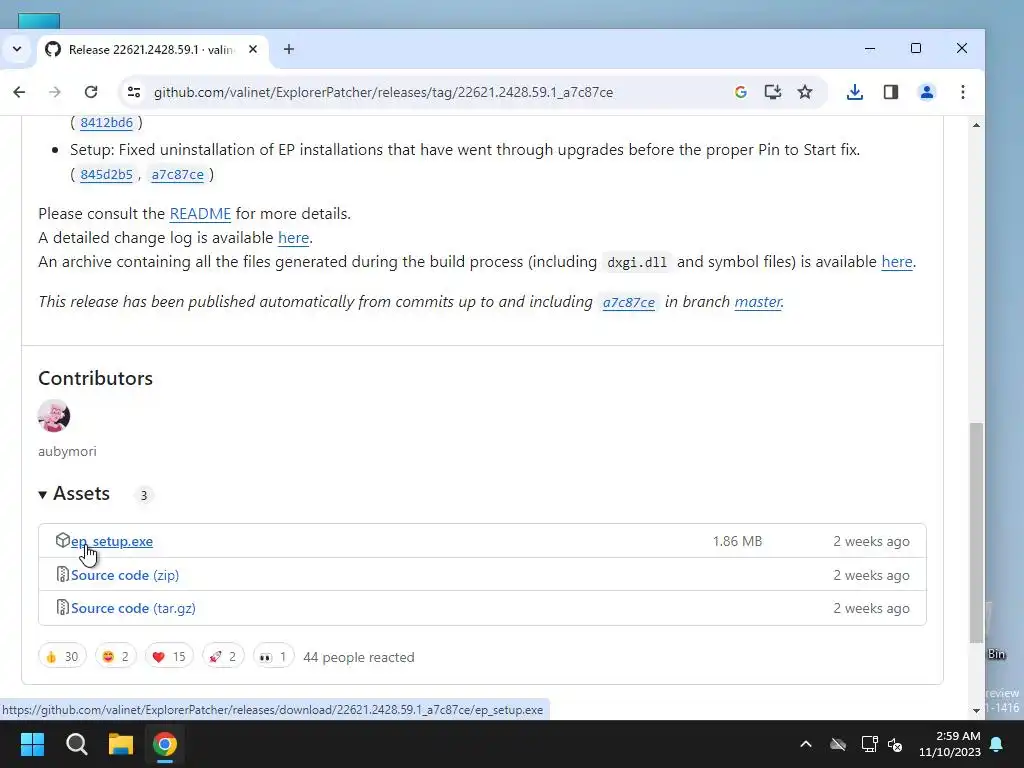Bookmark this page with the star icon
This screenshot has width=1024, height=768.
tap(805, 92)
